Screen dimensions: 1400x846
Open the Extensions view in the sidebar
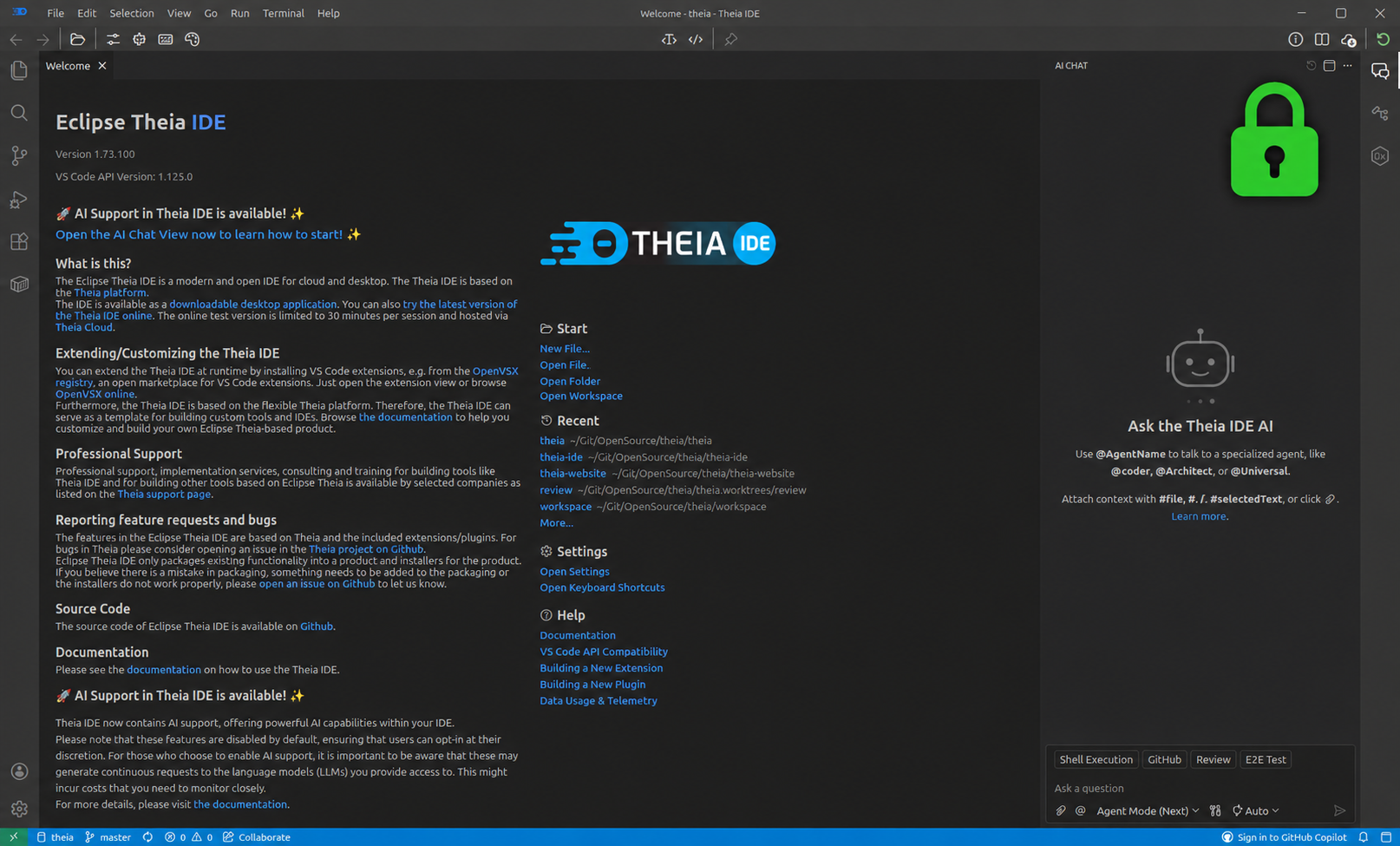[19, 241]
